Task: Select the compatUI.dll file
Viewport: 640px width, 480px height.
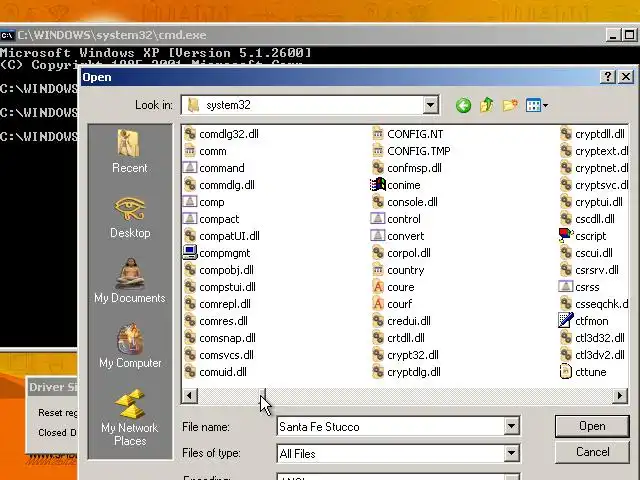Action: (x=222, y=236)
